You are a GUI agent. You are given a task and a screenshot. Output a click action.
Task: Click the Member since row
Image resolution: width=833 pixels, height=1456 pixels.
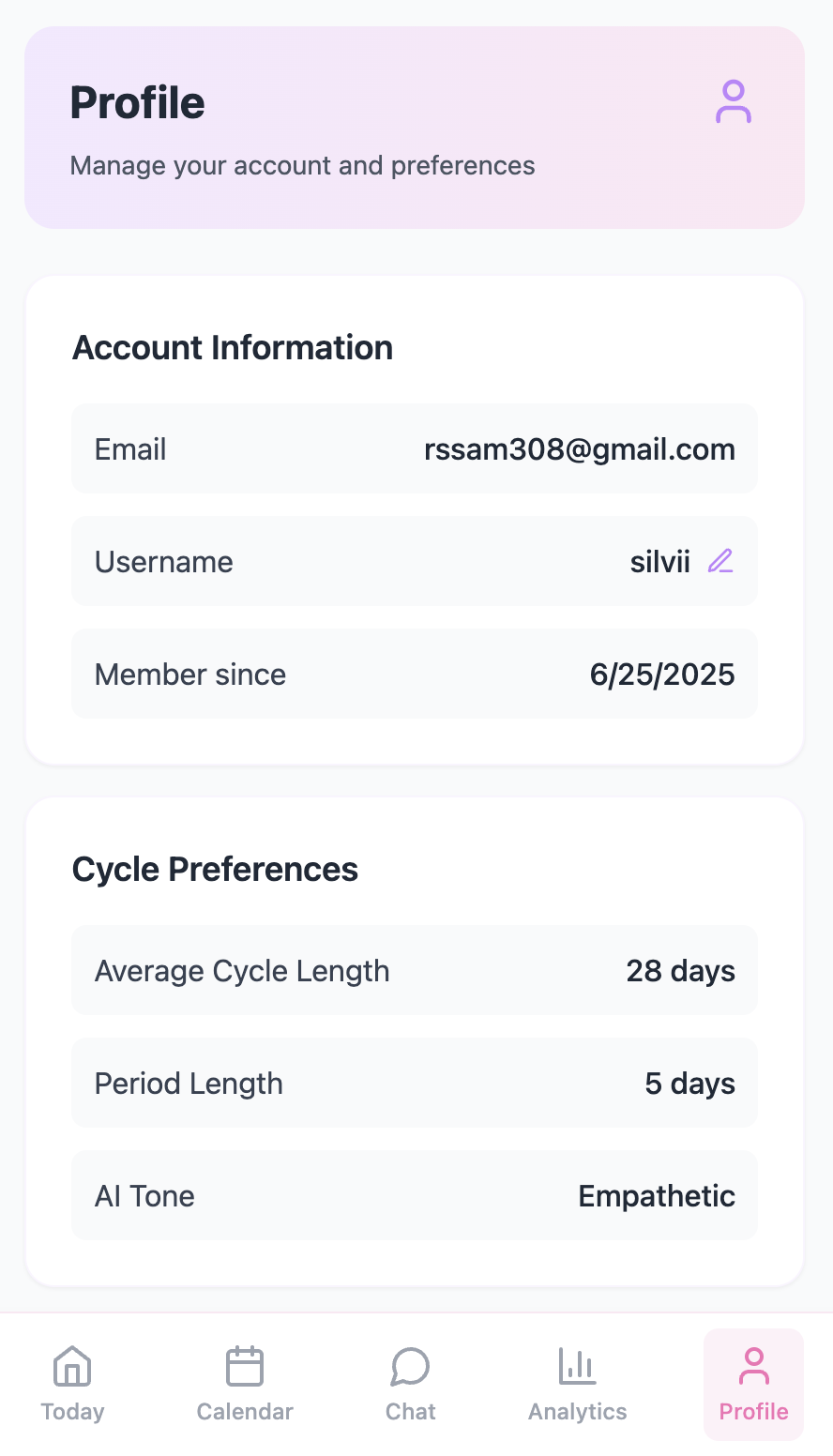(x=414, y=674)
